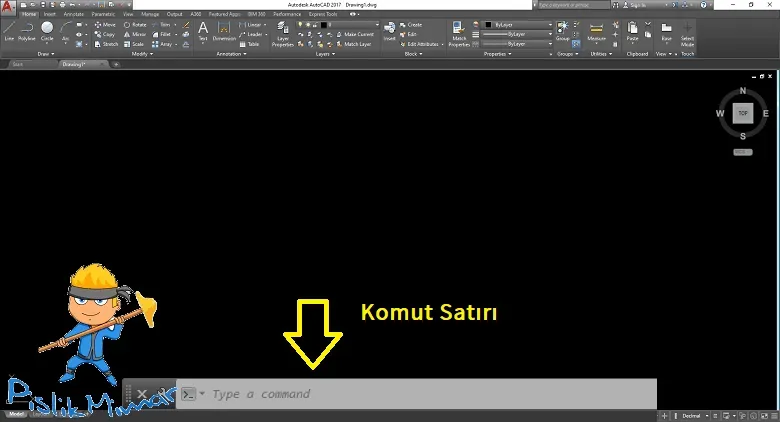Switch to the Parametric ribbon tab
780x422 pixels.
click(x=103, y=14)
